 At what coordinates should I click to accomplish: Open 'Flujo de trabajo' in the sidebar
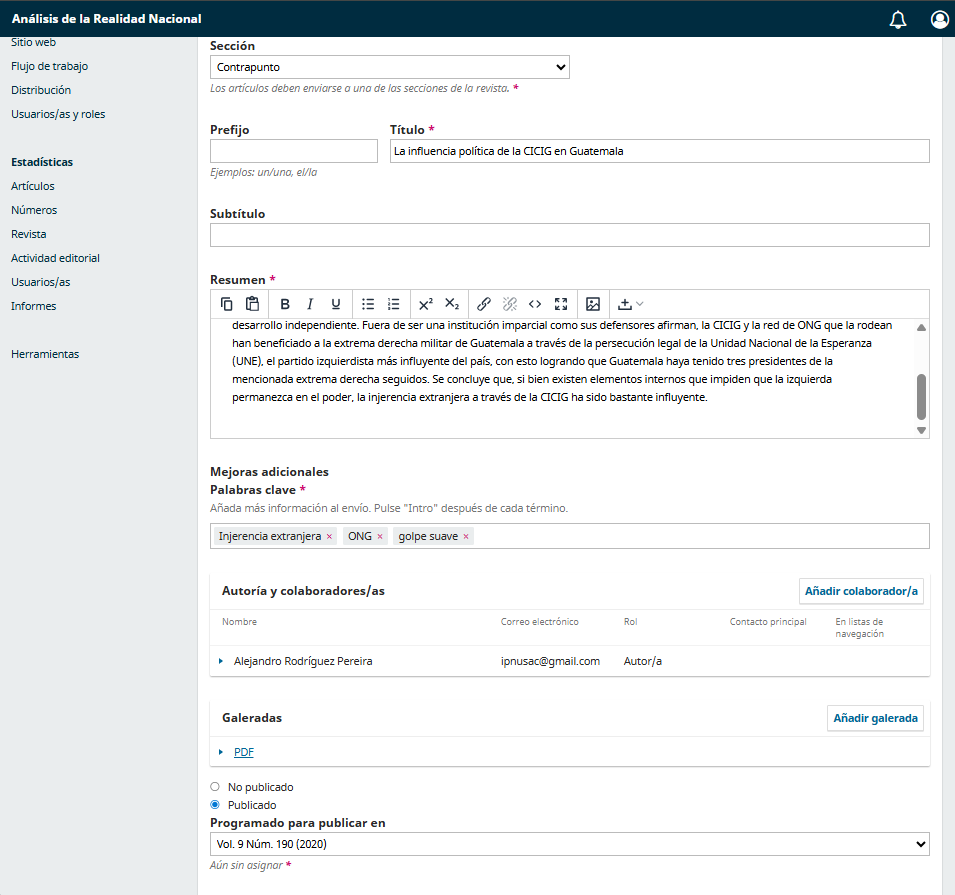click(49, 66)
